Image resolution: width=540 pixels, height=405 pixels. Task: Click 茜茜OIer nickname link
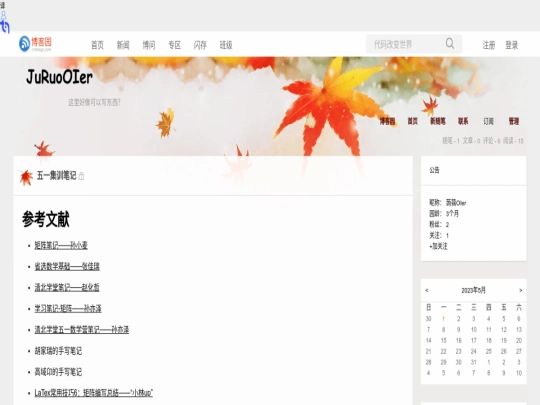click(x=456, y=203)
